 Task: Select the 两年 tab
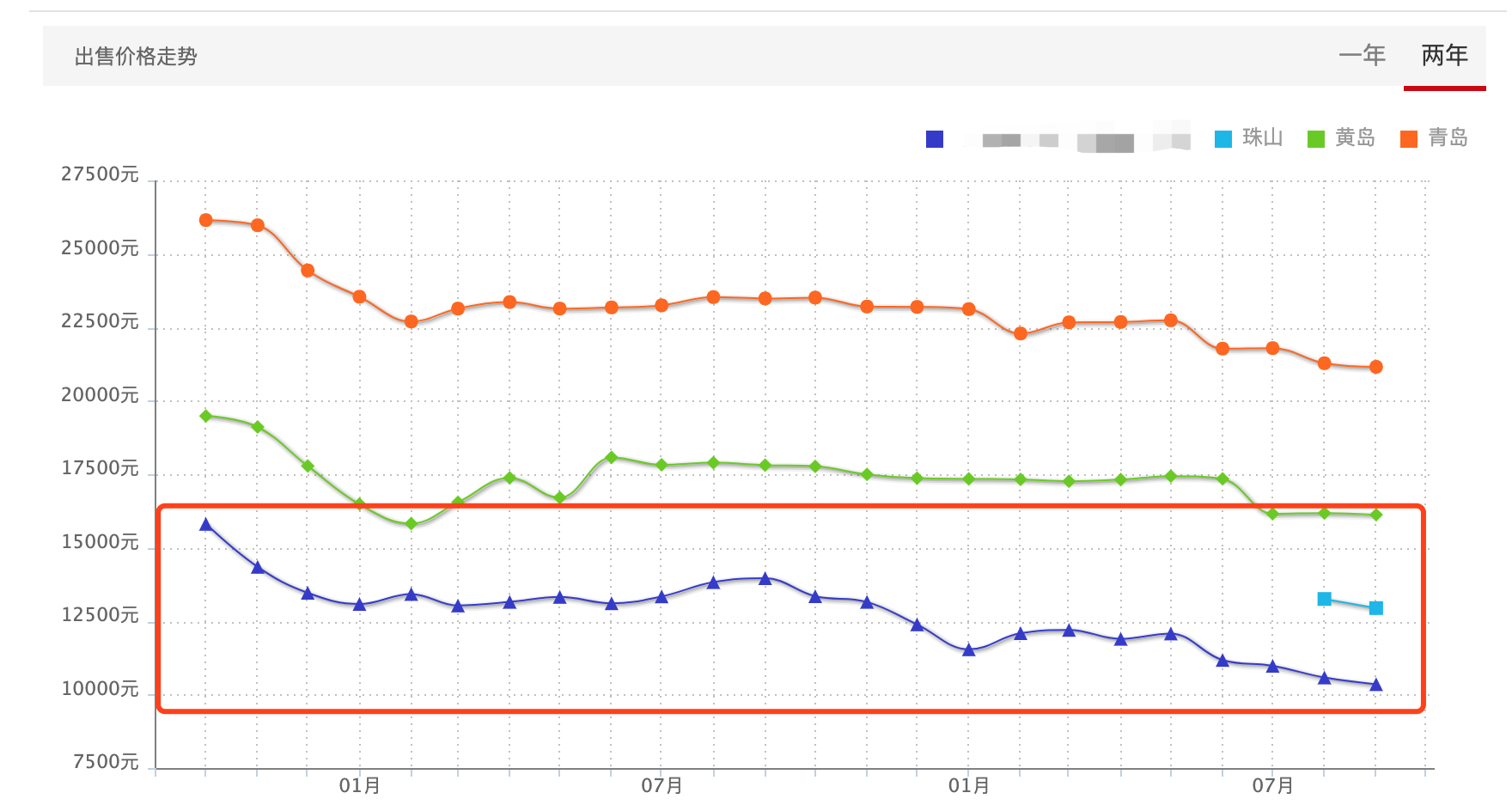[x=1444, y=56]
